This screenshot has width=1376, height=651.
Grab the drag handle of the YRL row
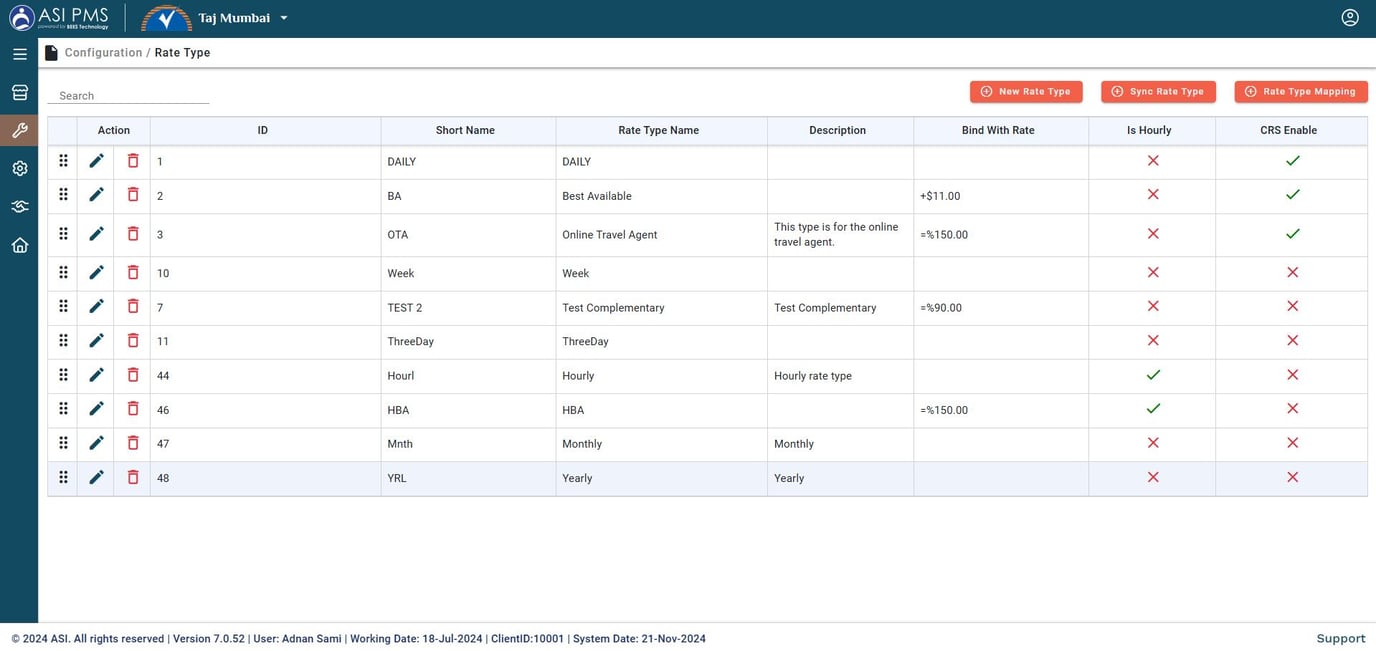(x=63, y=477)
